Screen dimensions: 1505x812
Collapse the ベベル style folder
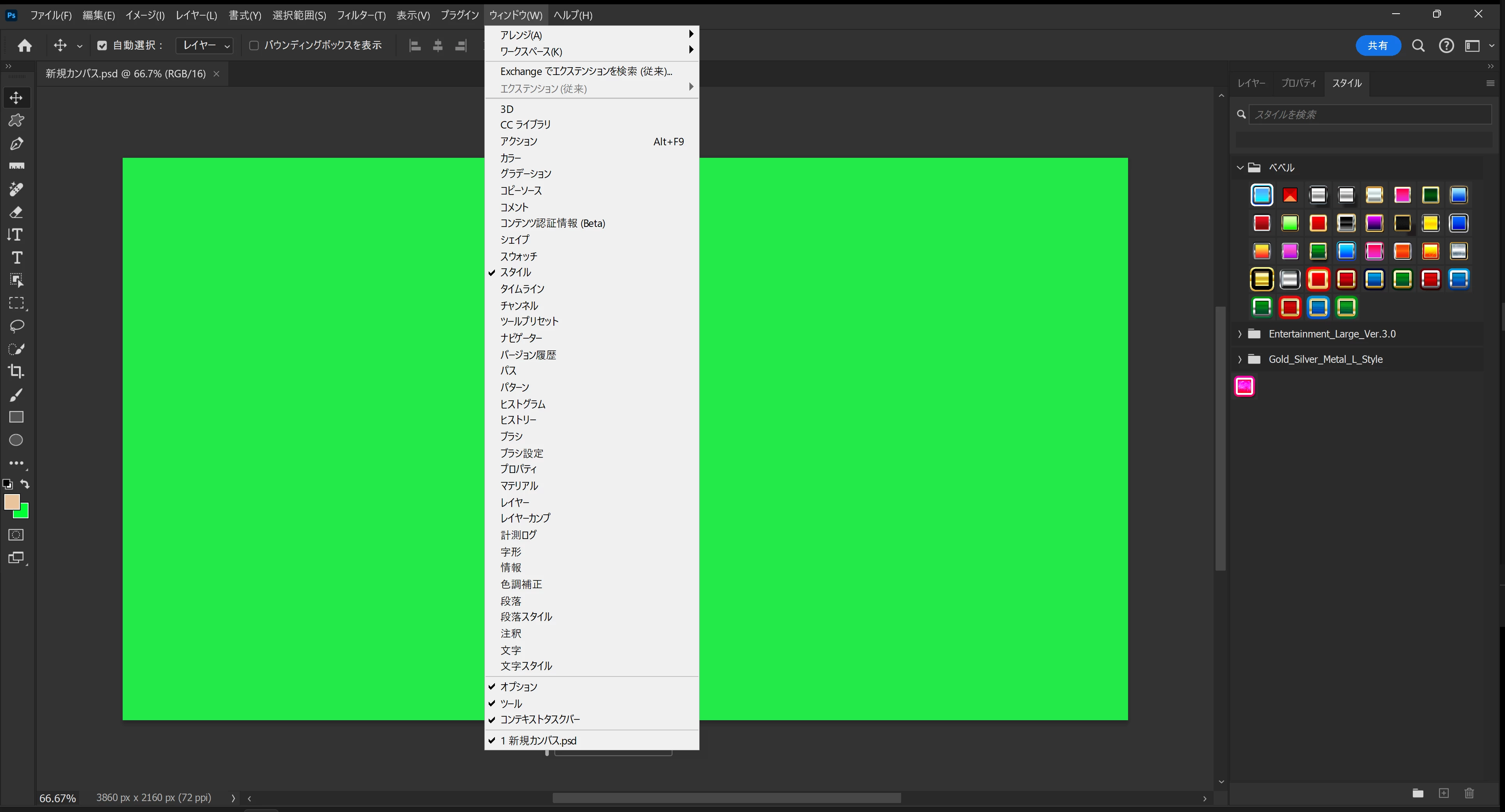(x=1240, y=168)
